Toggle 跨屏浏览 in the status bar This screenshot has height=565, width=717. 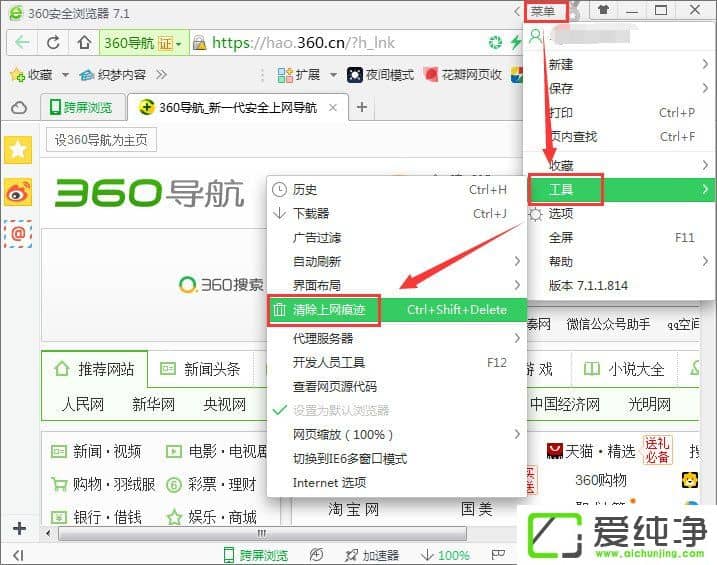coord(255,555)
